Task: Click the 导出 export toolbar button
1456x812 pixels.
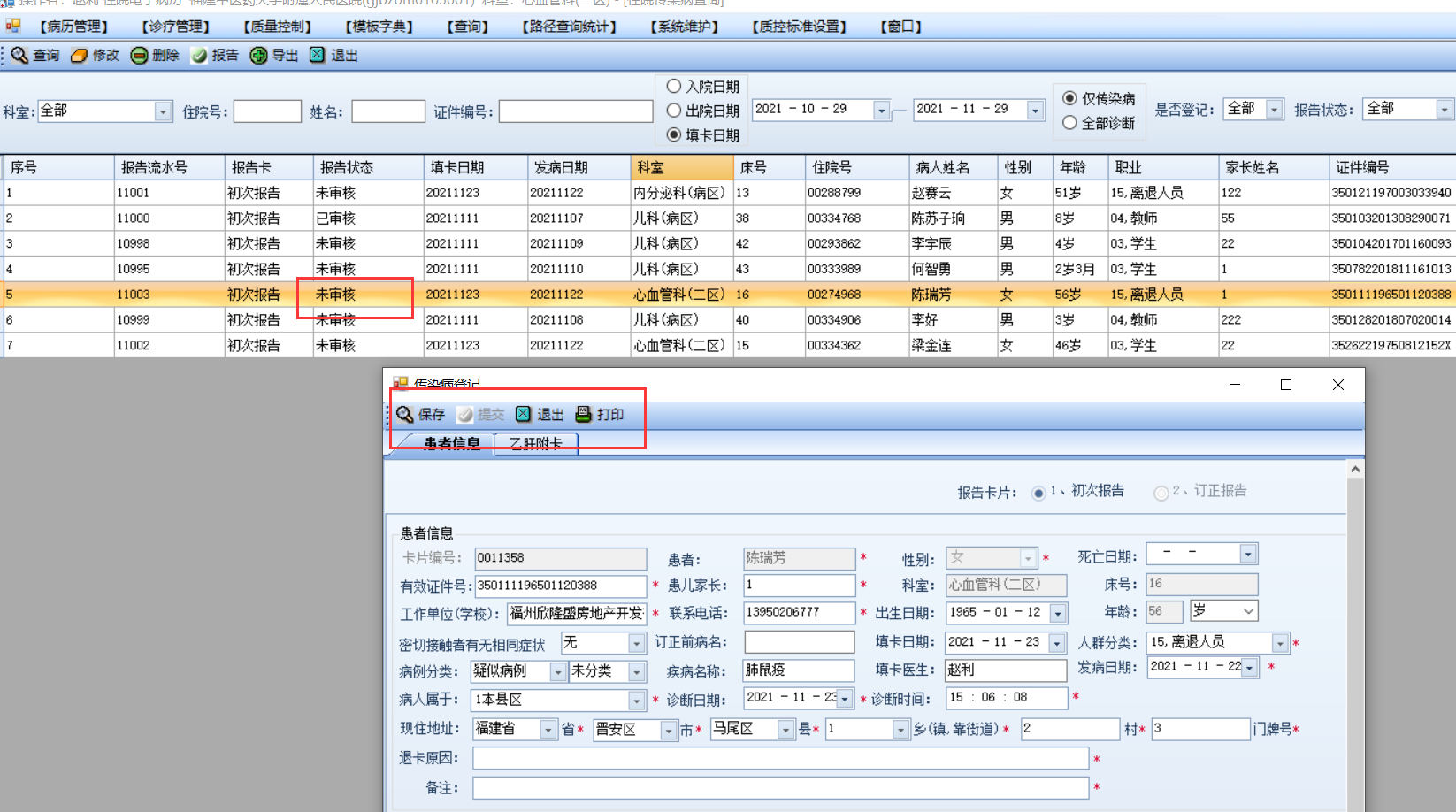Action: (274, 56)
